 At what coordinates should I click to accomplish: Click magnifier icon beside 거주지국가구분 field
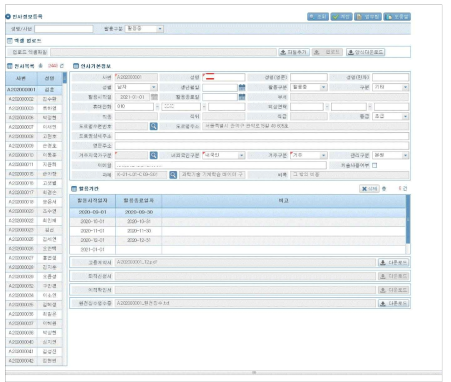click(x=154, y=155)
